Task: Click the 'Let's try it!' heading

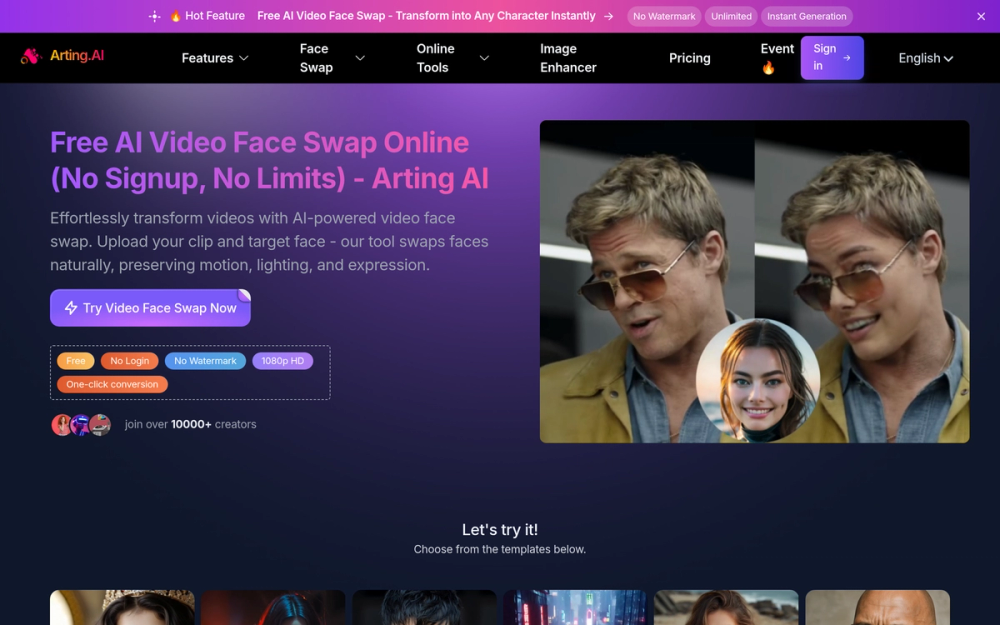Action: pyautogui.click(x=500, y=530)
